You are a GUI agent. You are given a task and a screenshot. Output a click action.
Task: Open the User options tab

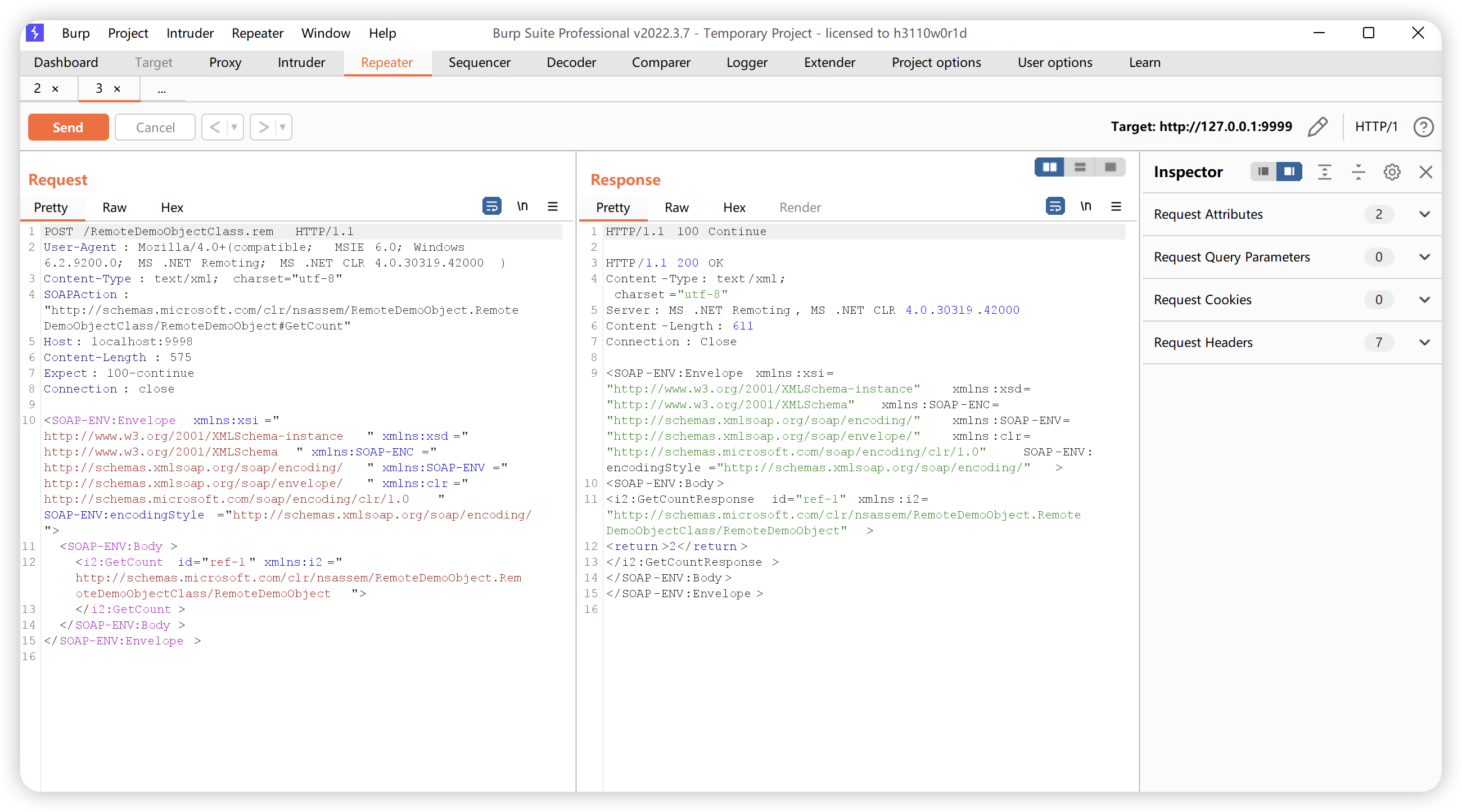point(1054,62)
